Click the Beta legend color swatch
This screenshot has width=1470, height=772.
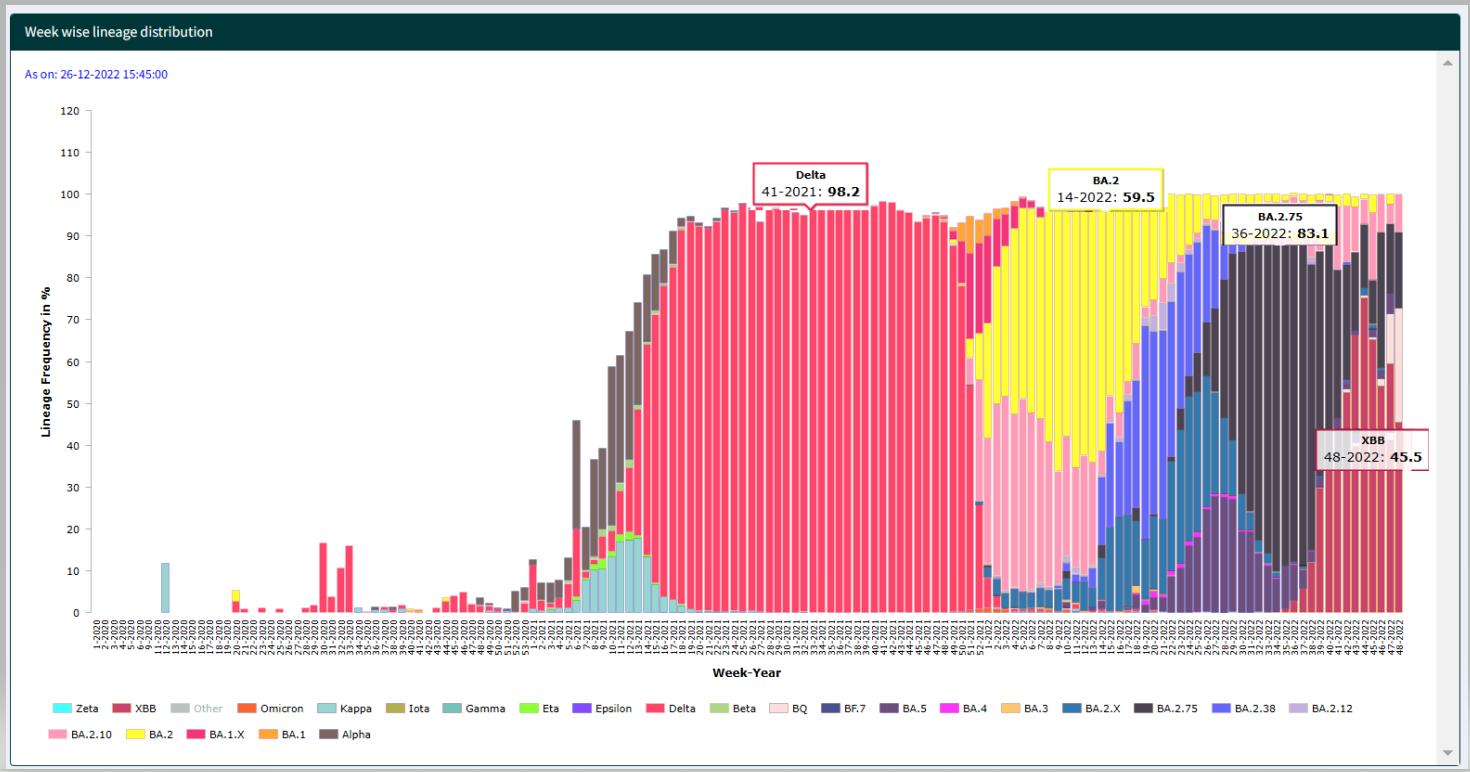tap(718, 708)
